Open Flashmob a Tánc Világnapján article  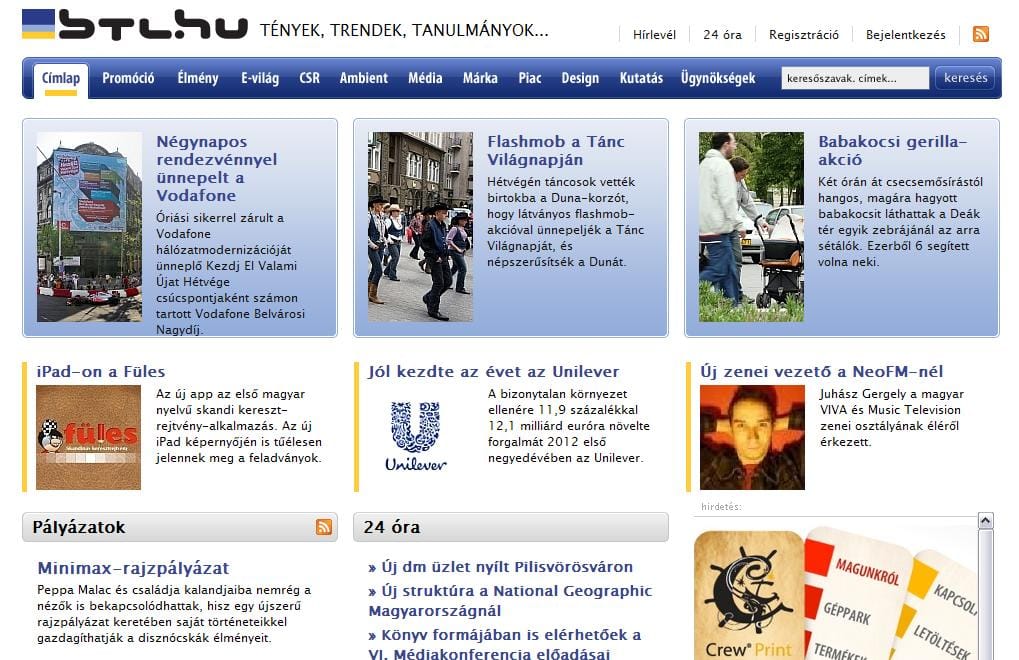(x=556, y=150)
